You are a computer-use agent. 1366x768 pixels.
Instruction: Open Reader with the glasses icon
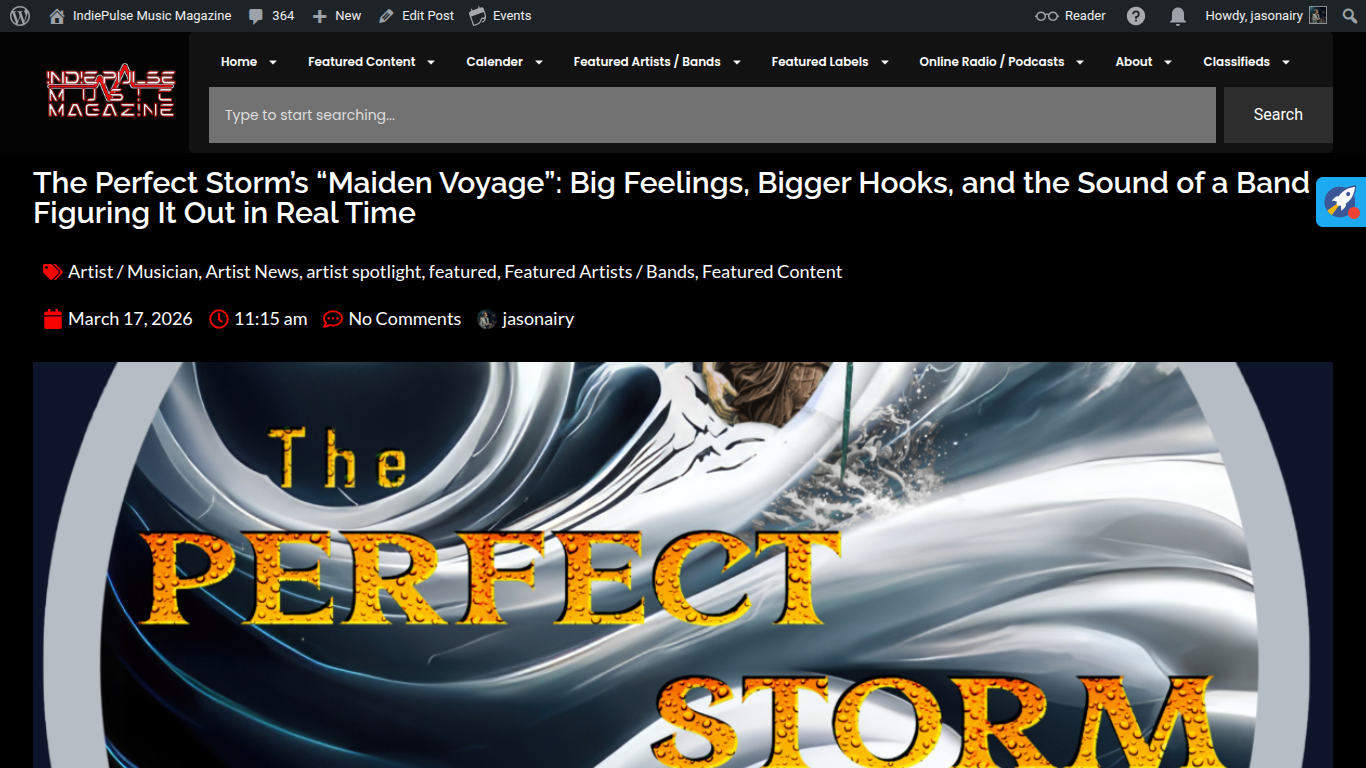(x=1070, y=16)
